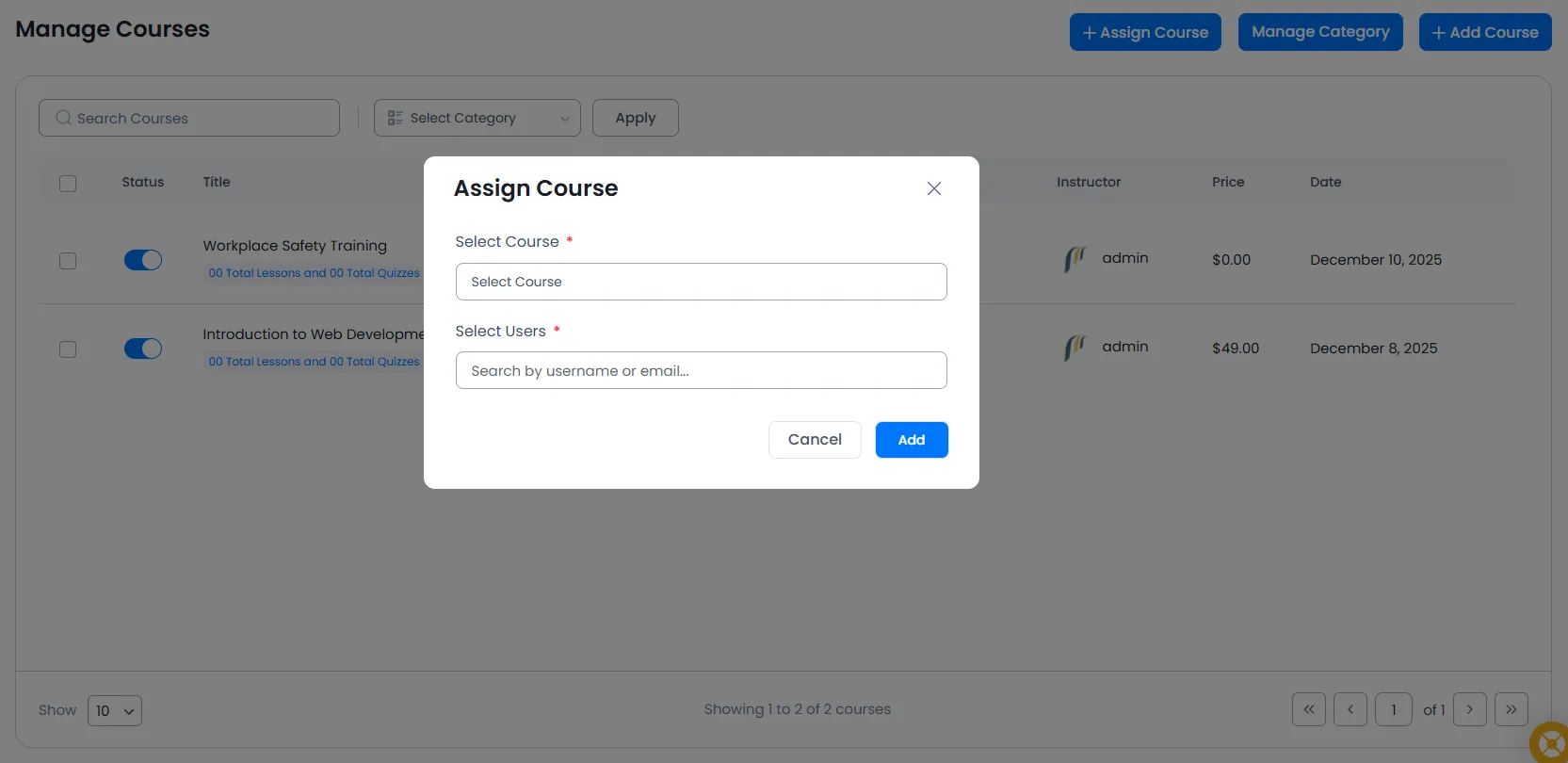Image resolution: width=1568 pixels, height=763 pixels.
Task: Click the help lifebuoy icon in corner
Action: (x=1549, y=742)
